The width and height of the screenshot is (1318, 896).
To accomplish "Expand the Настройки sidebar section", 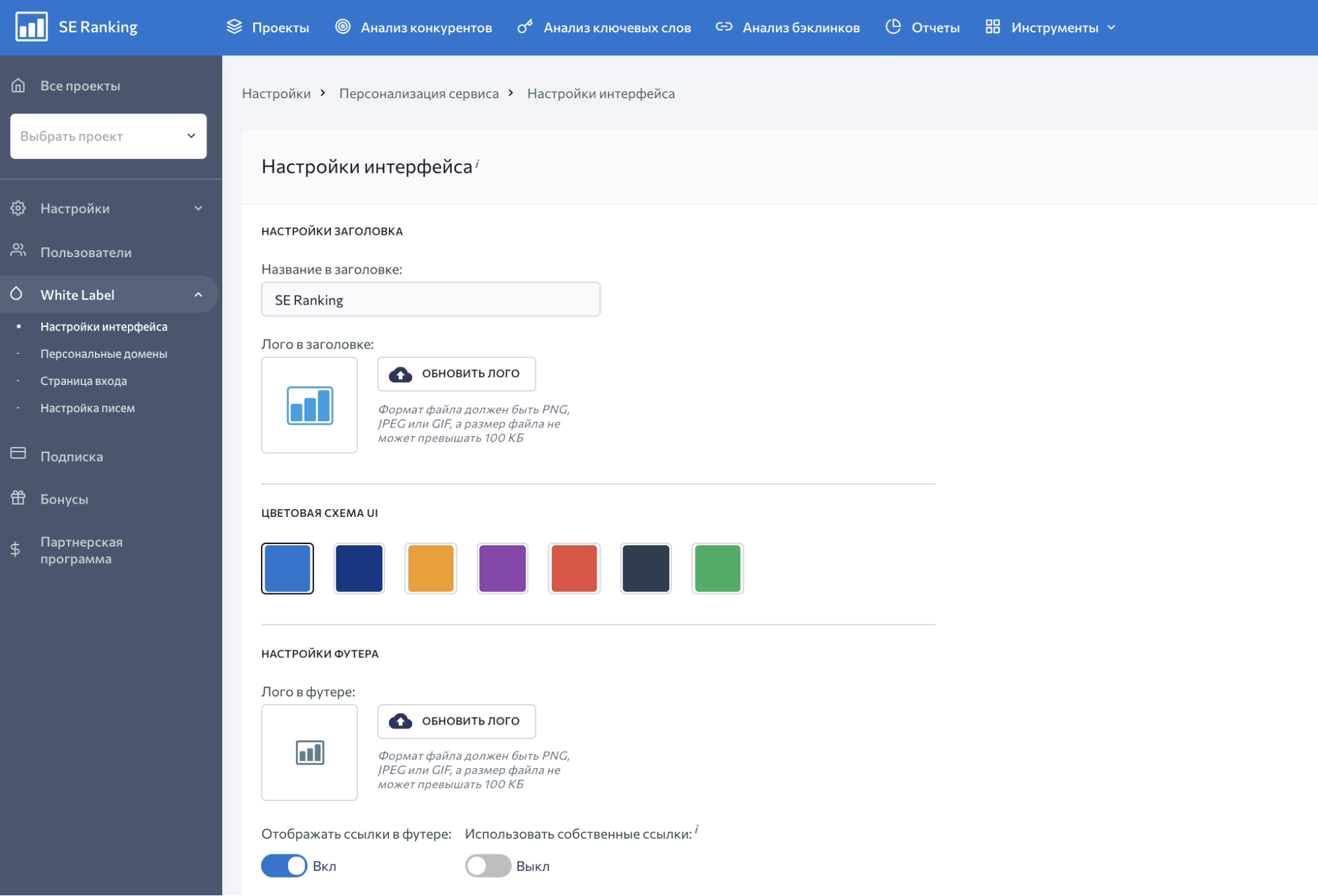I will [x=109, y=208].
